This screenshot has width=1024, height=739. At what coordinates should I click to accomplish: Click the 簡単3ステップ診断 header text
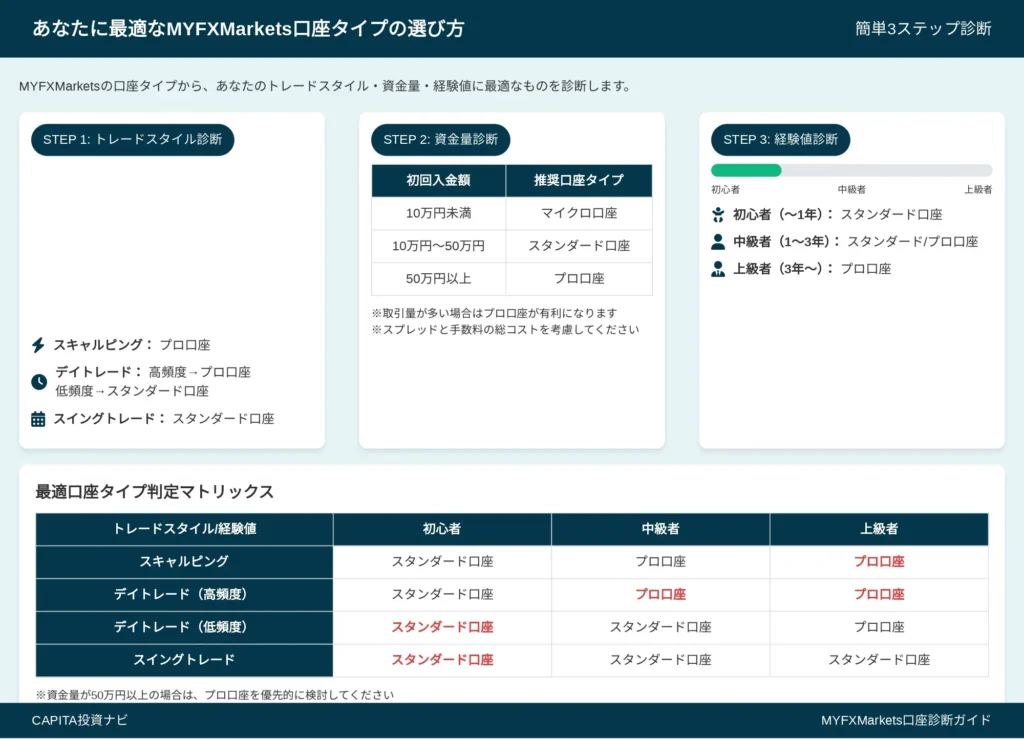pyautogui.click(x=923, y=29)
